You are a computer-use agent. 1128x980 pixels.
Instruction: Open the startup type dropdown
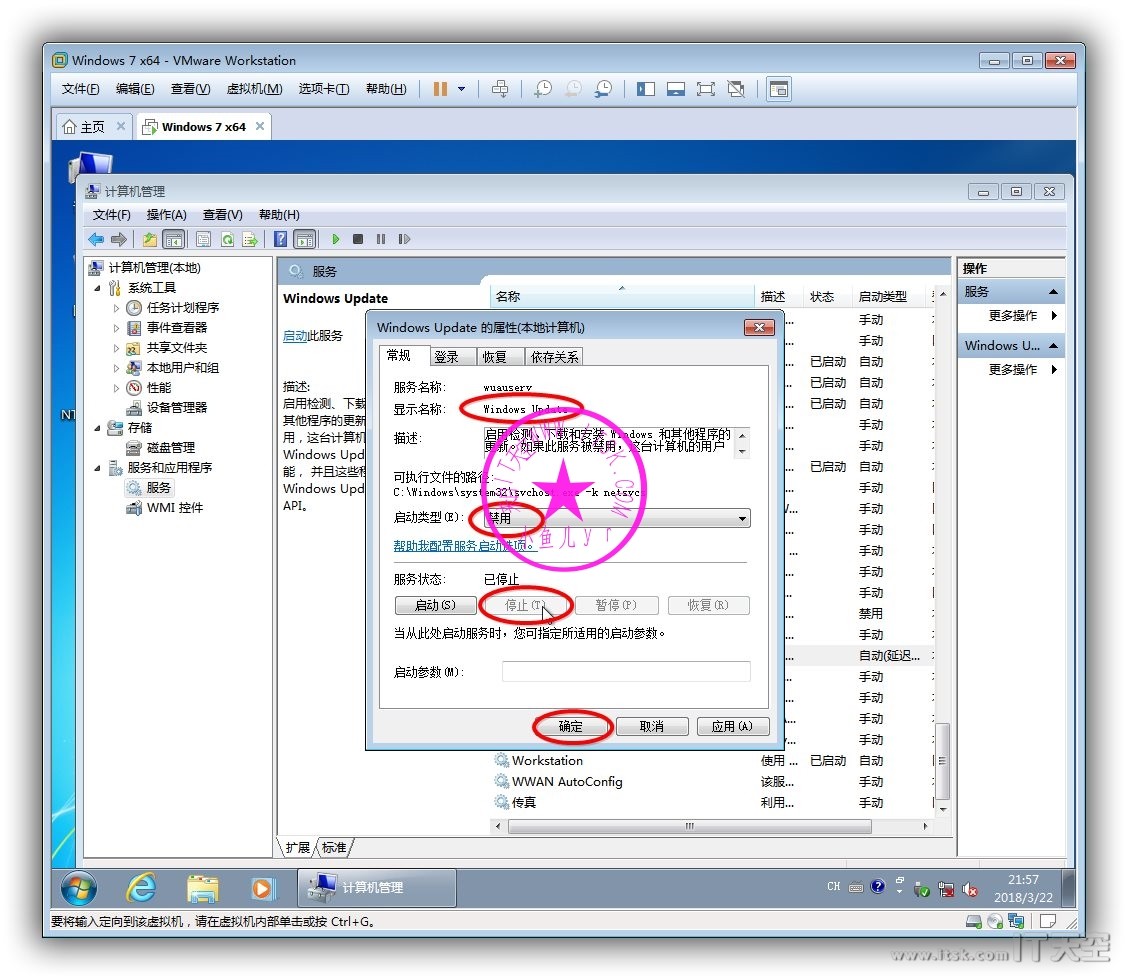pyautogui.click(x=742, y=519)
